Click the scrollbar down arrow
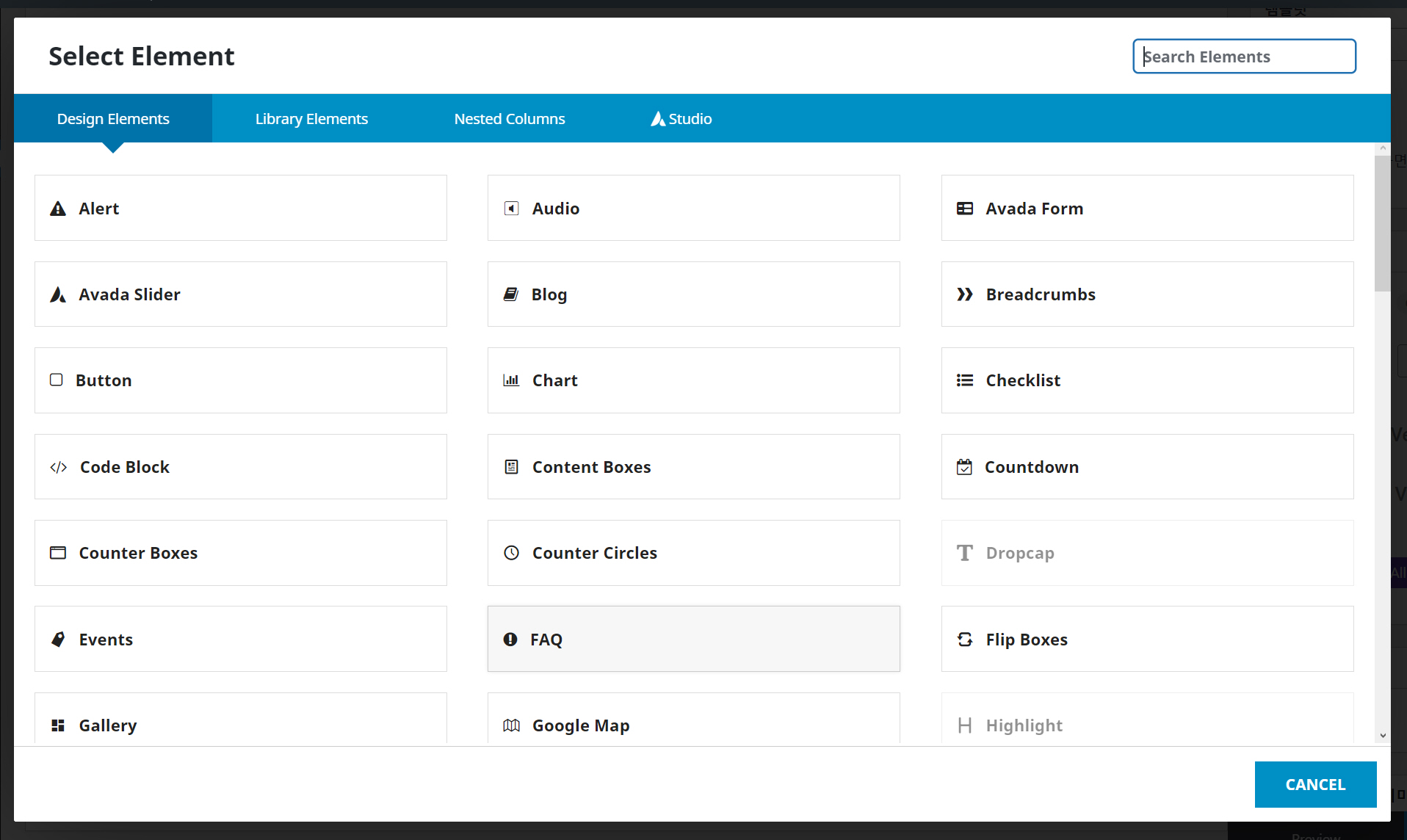The height and width of the screenshot is (840, 1407). 1383,735
